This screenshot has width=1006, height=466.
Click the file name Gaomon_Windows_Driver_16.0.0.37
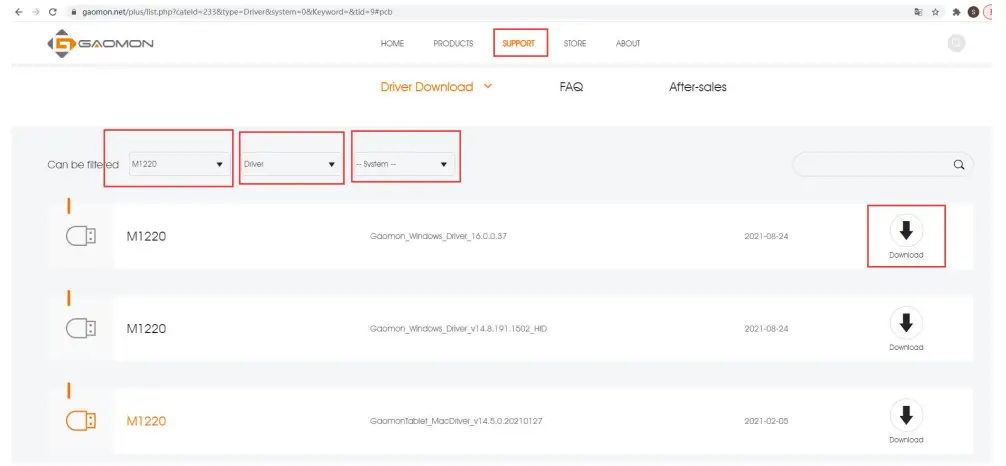pyautogui.click(x=438, y=236)
